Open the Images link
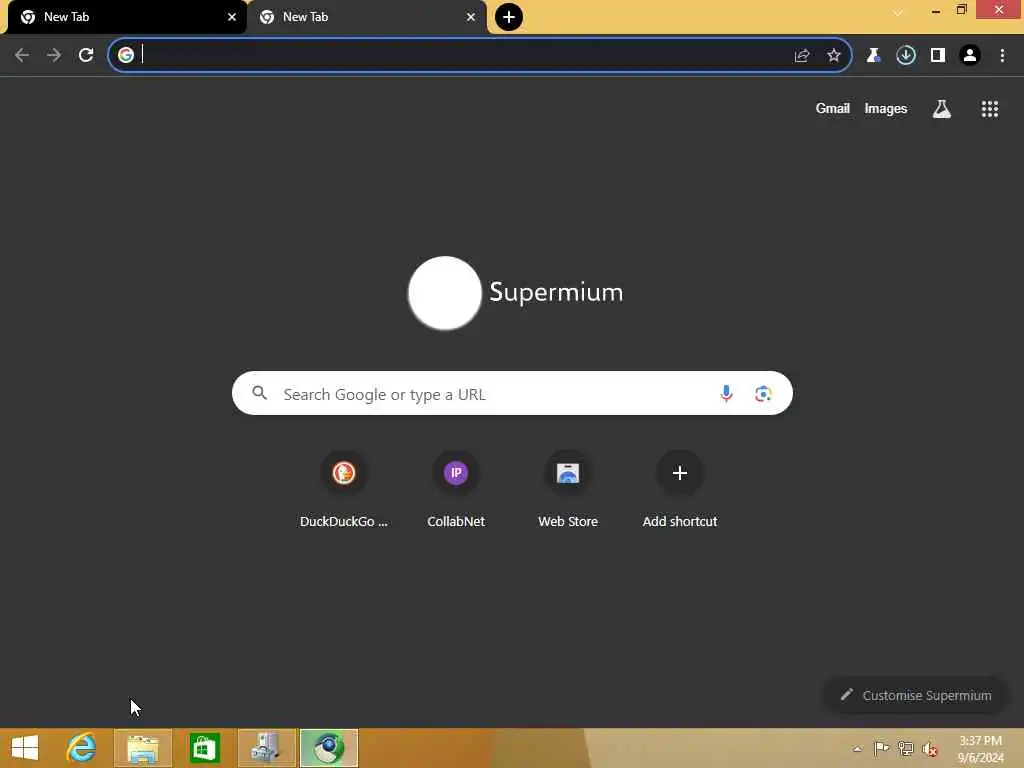1024x768 pixels. (x=886, y=108)
